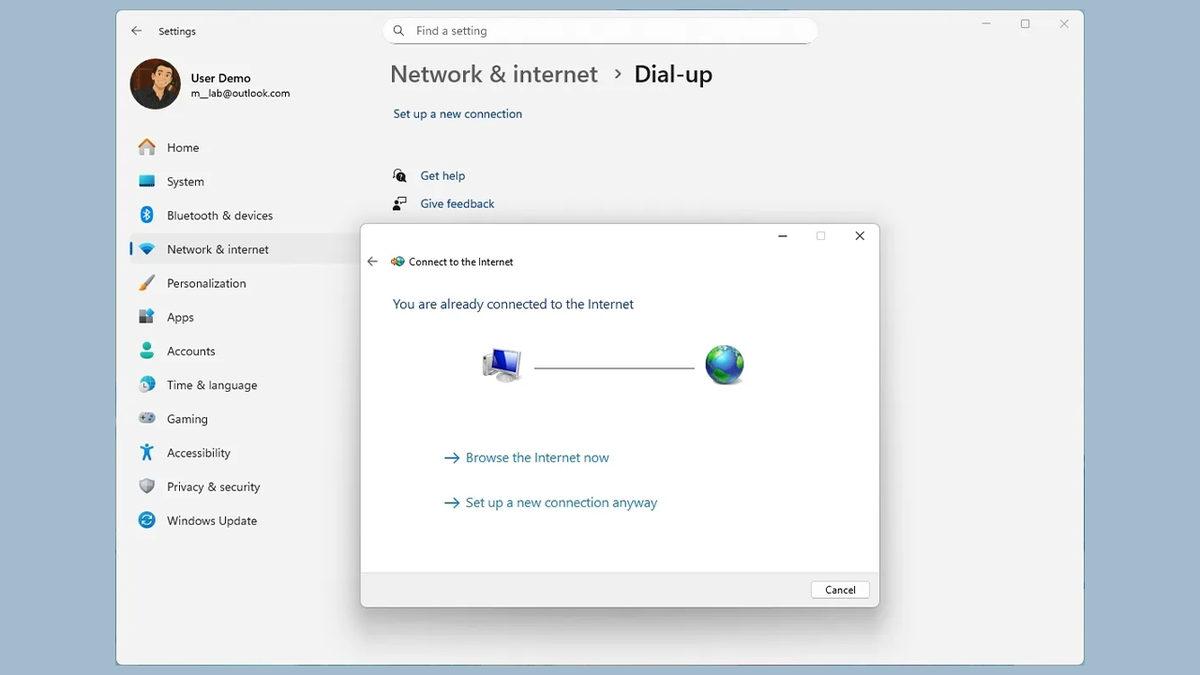
Task: Select the Personalization paintbrush icon
Action: 147,283
